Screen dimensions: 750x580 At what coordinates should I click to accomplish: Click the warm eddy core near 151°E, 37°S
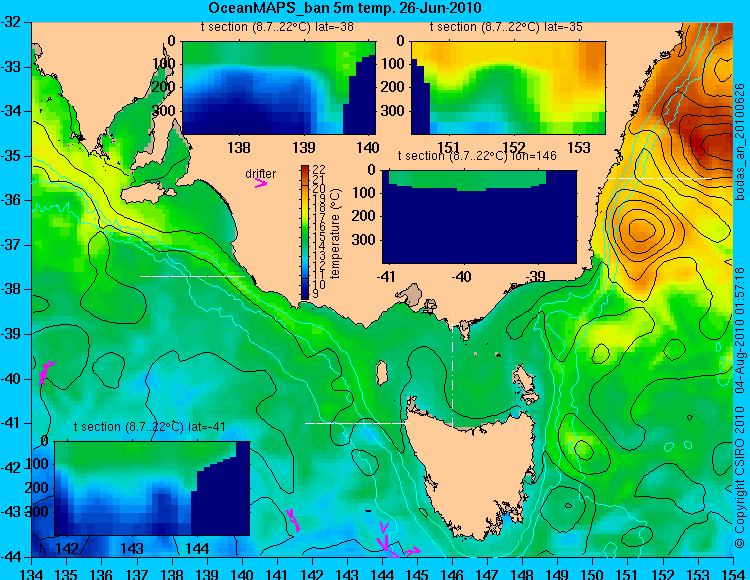click(640, 230)
